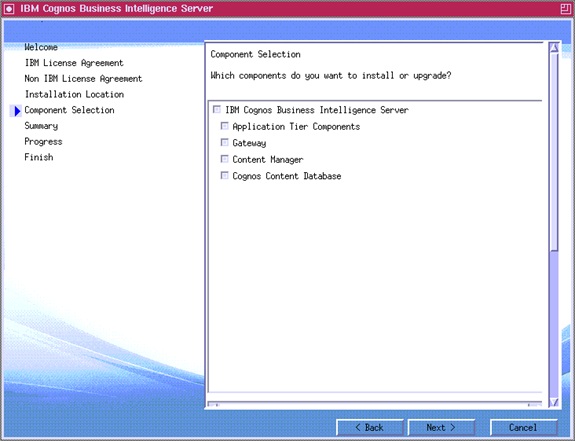Toggle the IBM Cognos Business Intelligence Server checkbox
Viewport: 575px width, 441px height.
[x=217, y=110]
